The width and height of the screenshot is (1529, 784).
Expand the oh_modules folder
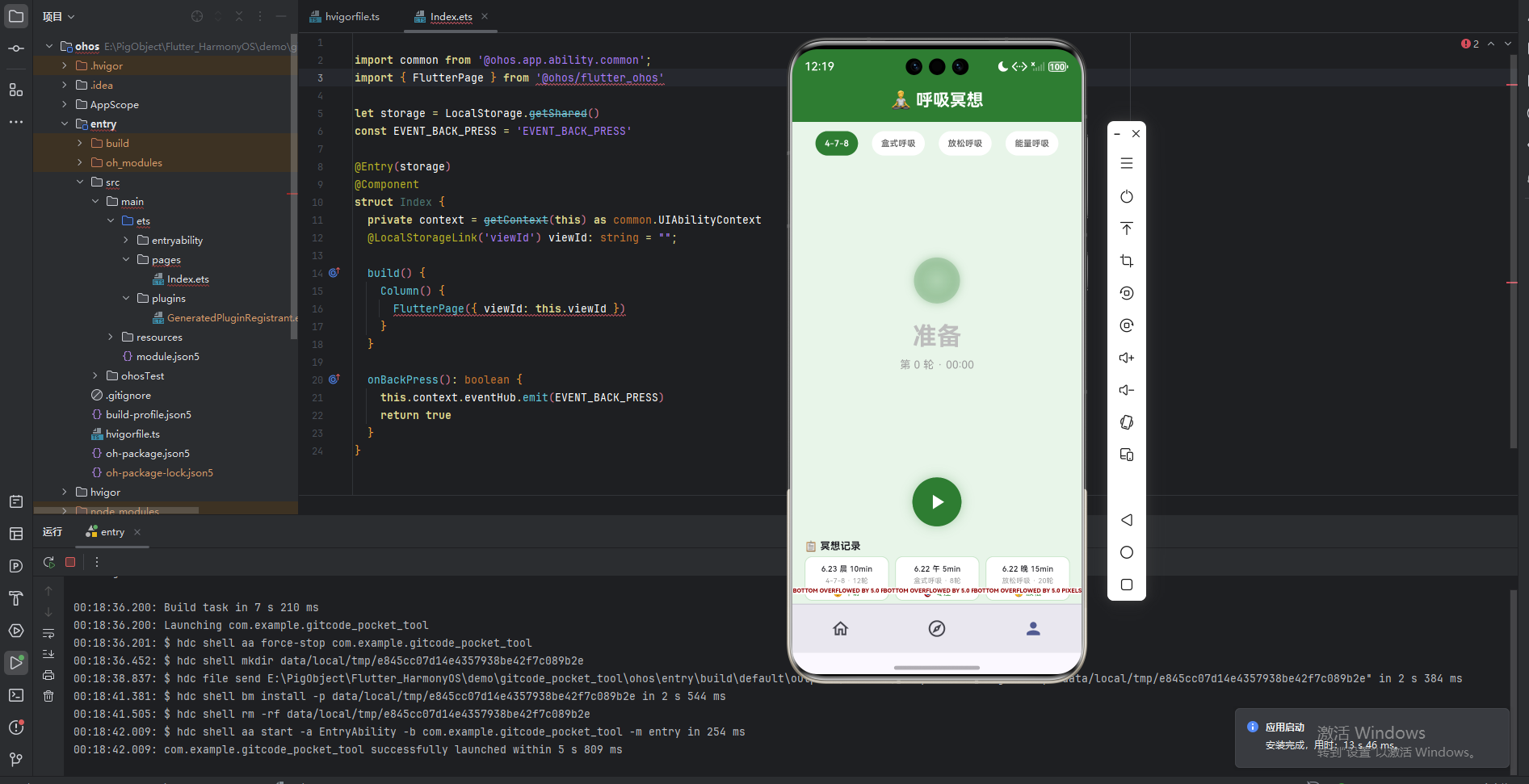point(80,162)
